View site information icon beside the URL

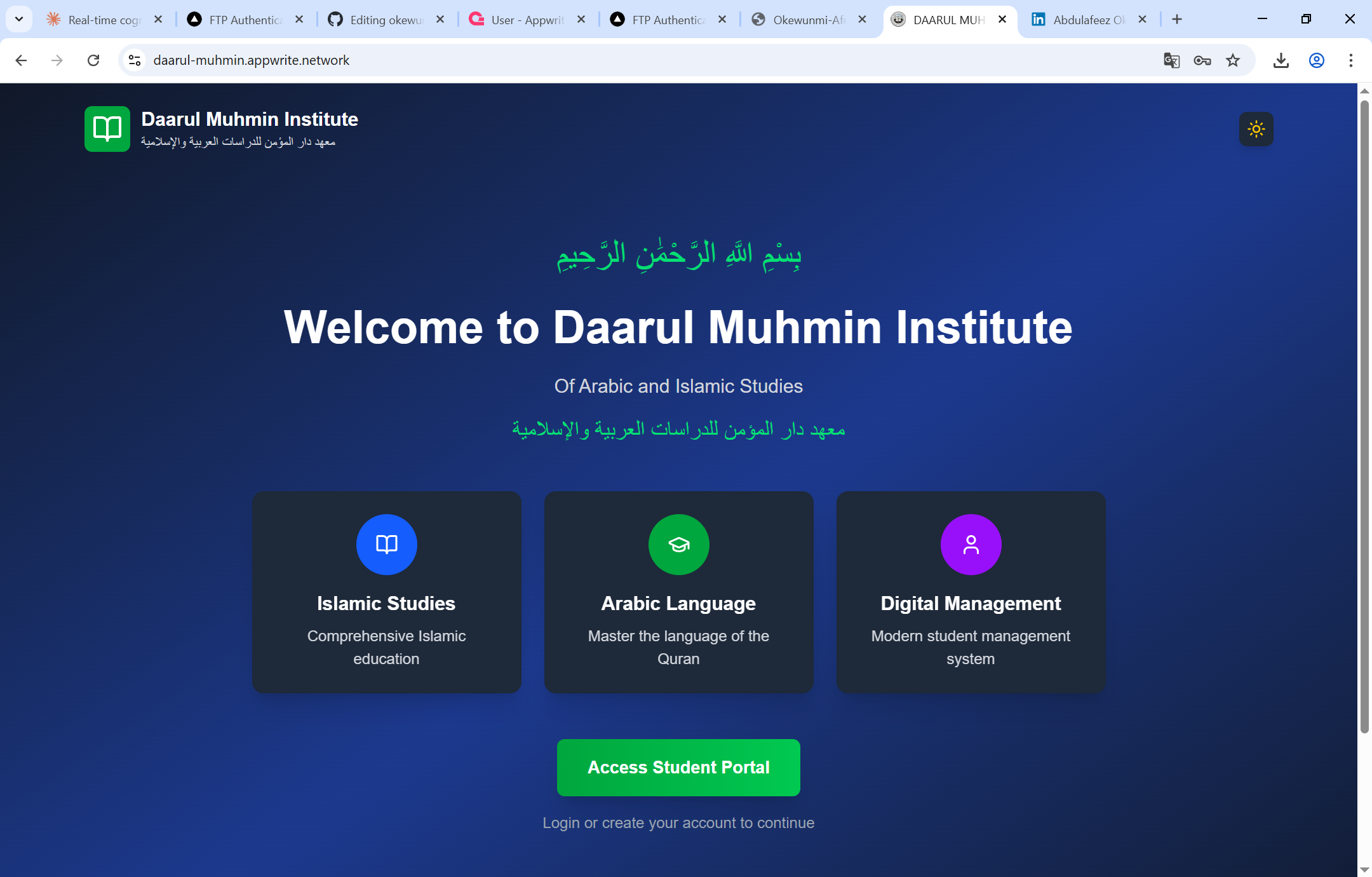point(135,60)
